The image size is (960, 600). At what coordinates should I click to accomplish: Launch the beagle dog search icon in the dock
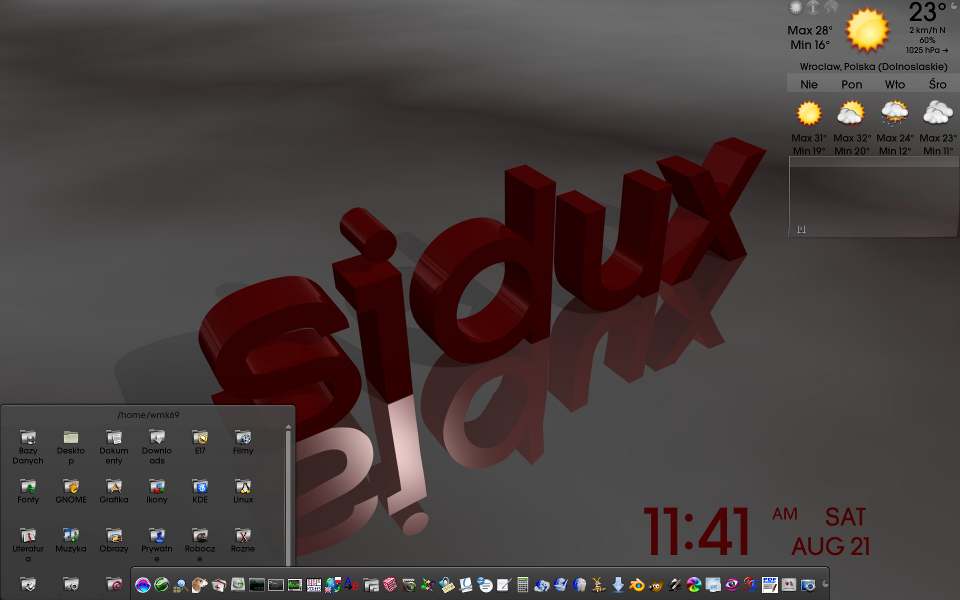[199, 585]
